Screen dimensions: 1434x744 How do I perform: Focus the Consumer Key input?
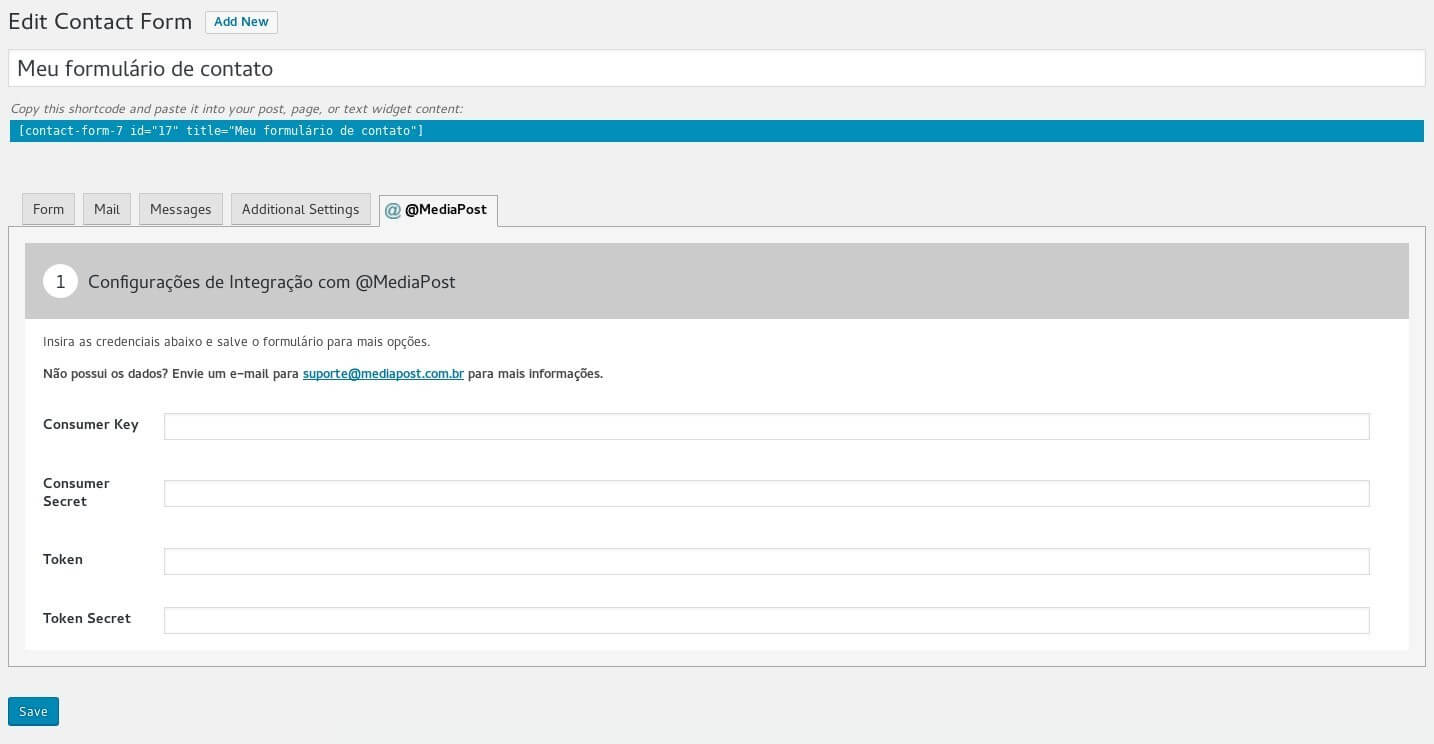coord(766,426)
